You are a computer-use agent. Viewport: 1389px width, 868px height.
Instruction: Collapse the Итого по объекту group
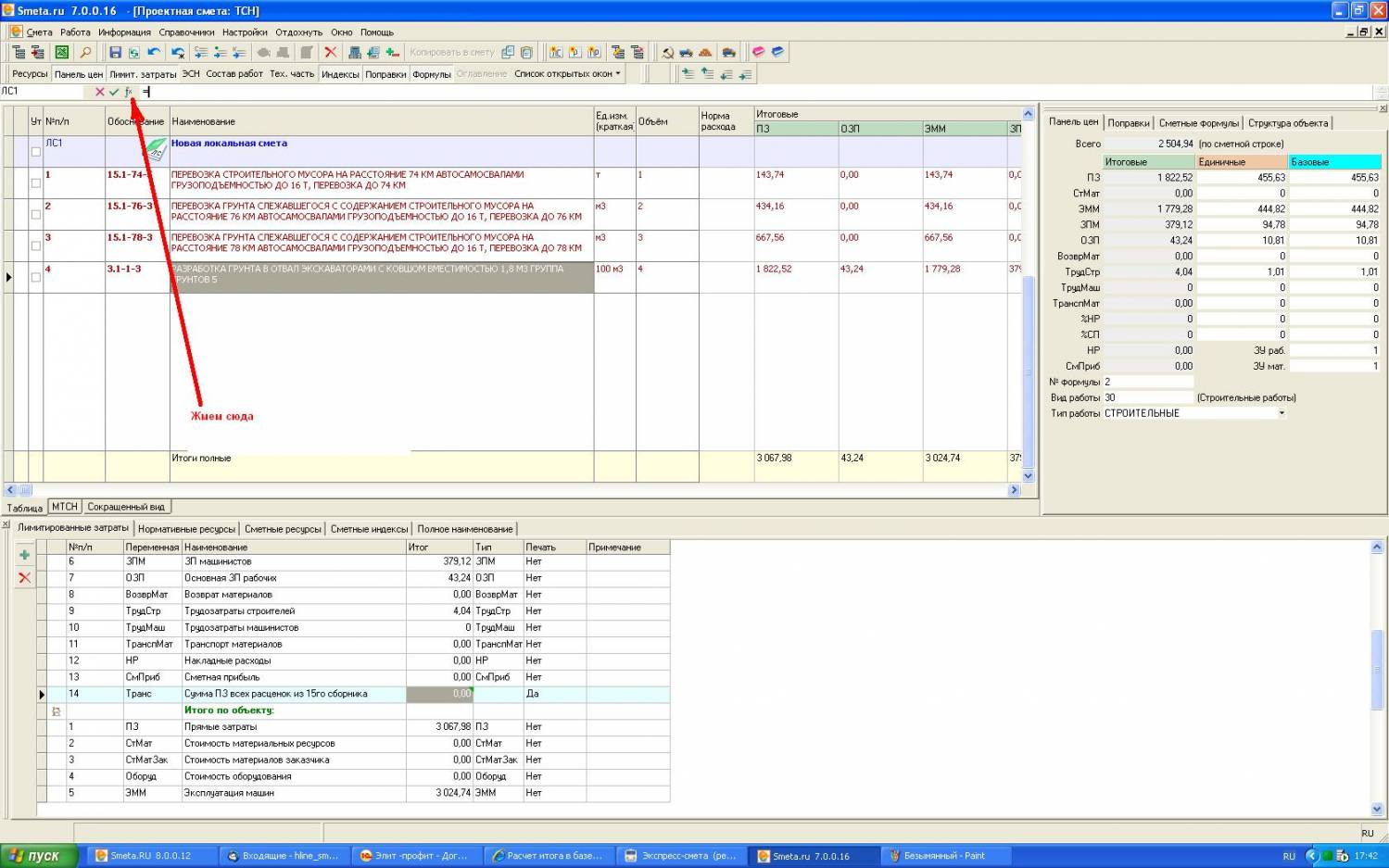point(57,711)
